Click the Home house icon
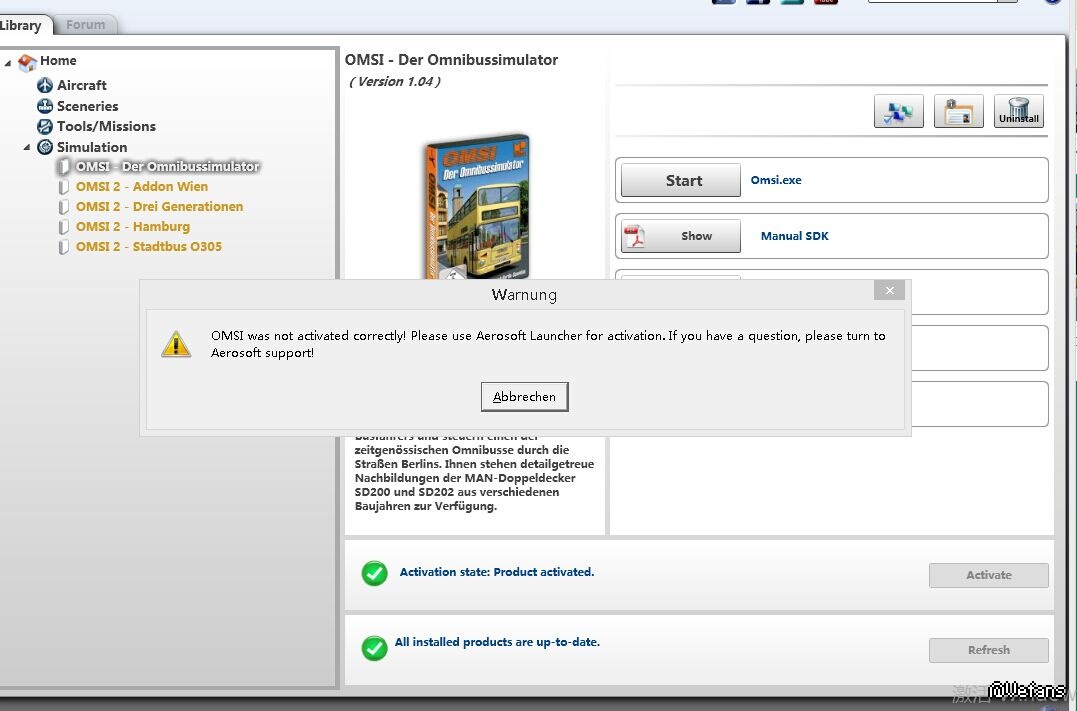 (27, 62)
